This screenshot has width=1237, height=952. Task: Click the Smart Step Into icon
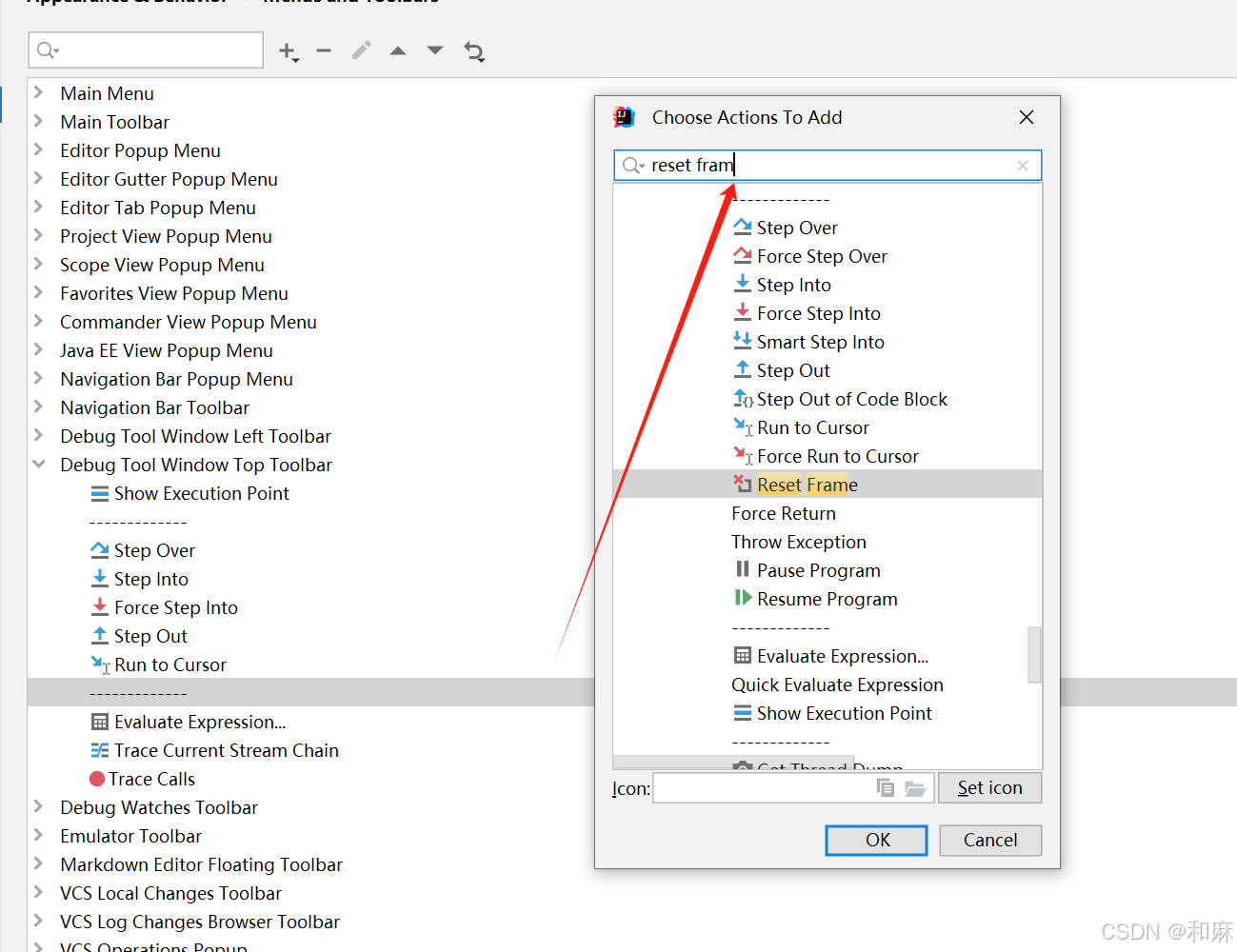click(x=743, y=341)
